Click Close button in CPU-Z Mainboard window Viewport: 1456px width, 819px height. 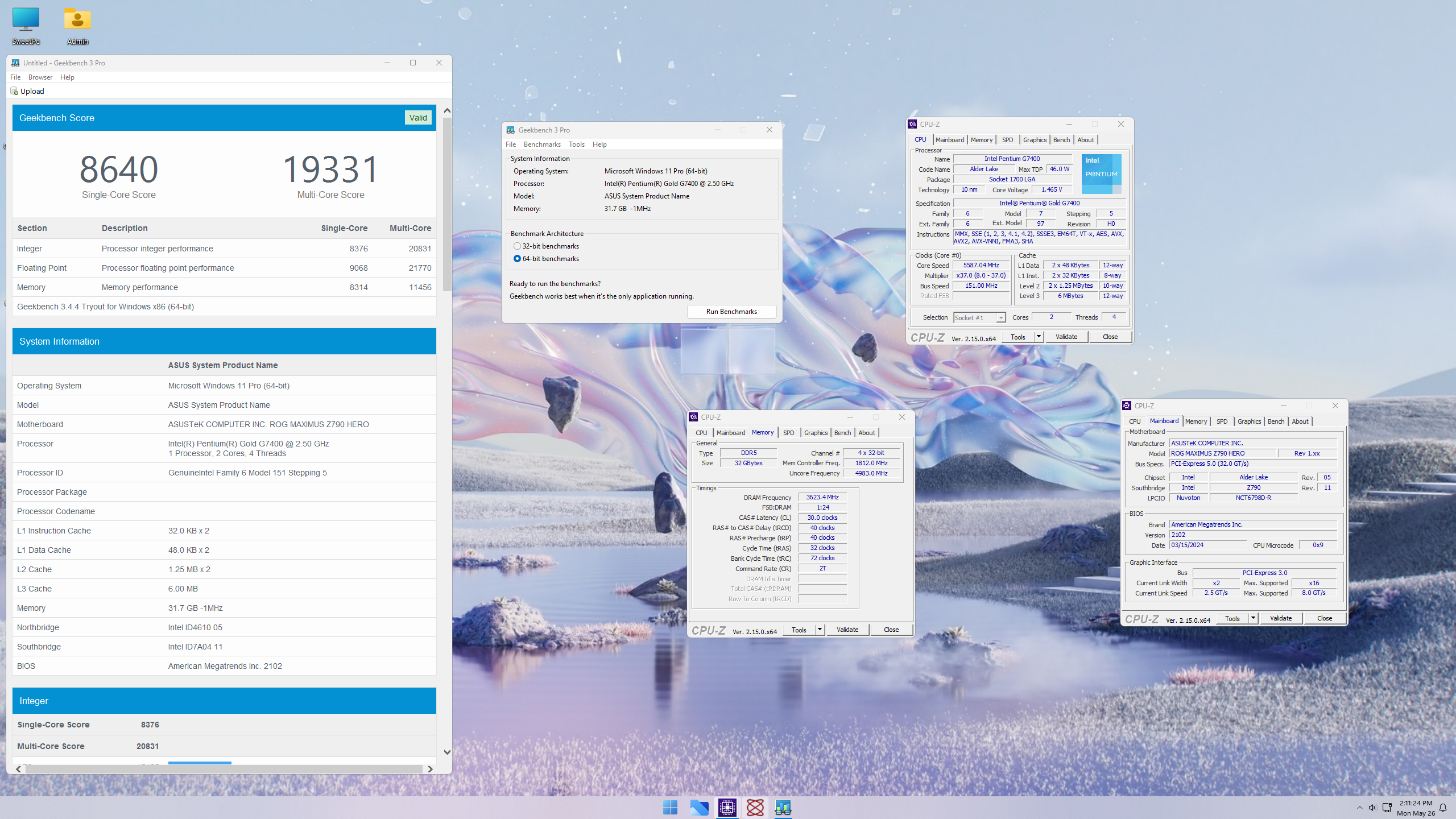(x=1325, y=618)
